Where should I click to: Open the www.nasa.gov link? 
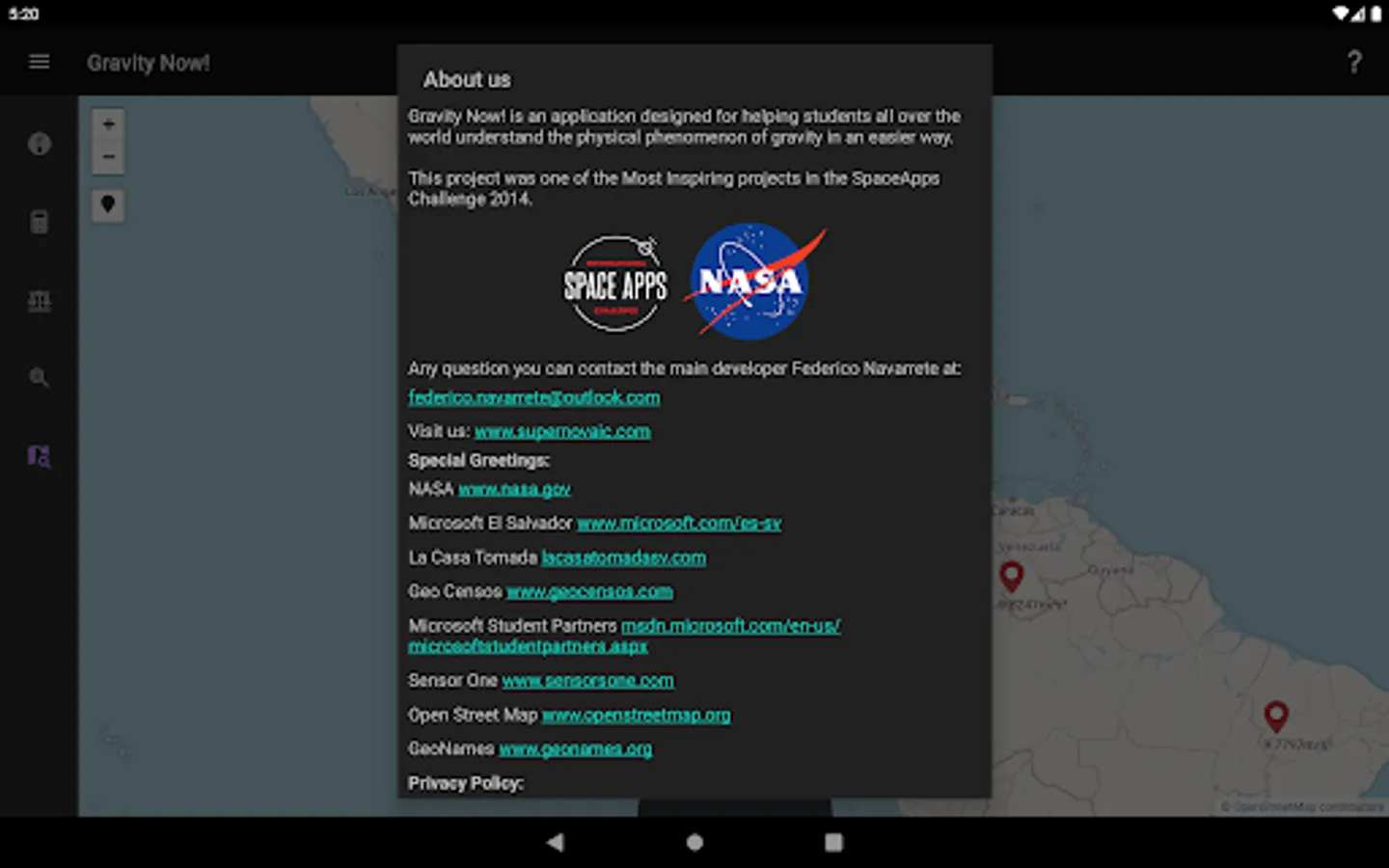[x=514, y=489]
